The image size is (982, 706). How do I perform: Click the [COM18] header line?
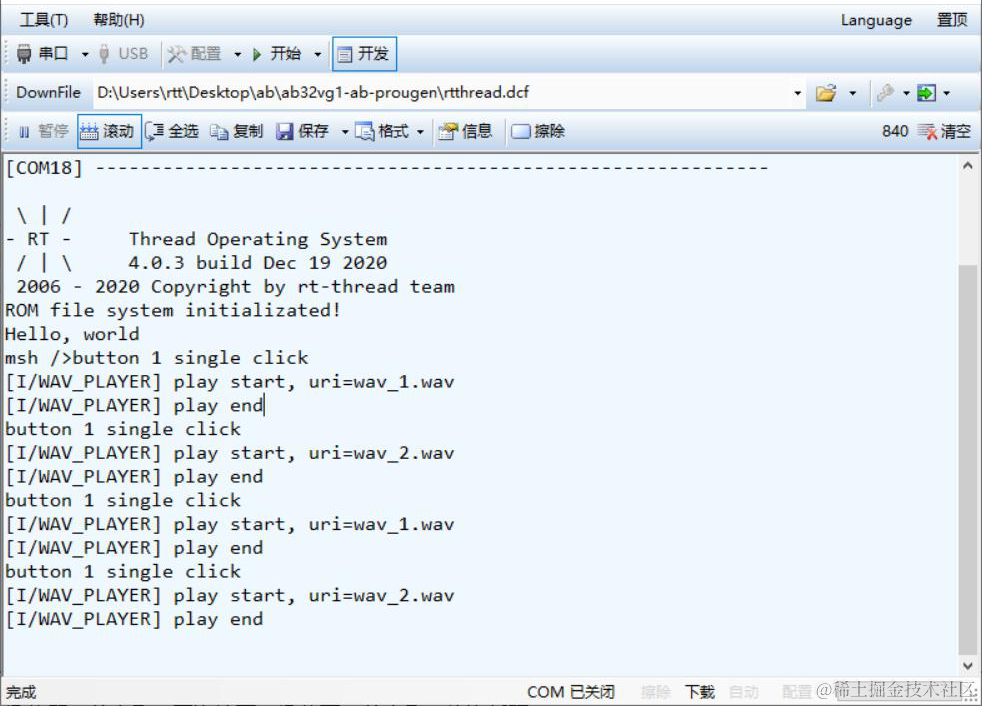[x=387, y=168]
